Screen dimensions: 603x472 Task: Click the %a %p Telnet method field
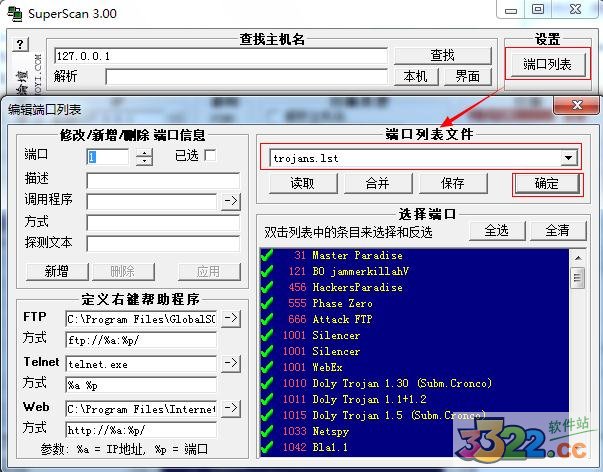tap(141, 385)
